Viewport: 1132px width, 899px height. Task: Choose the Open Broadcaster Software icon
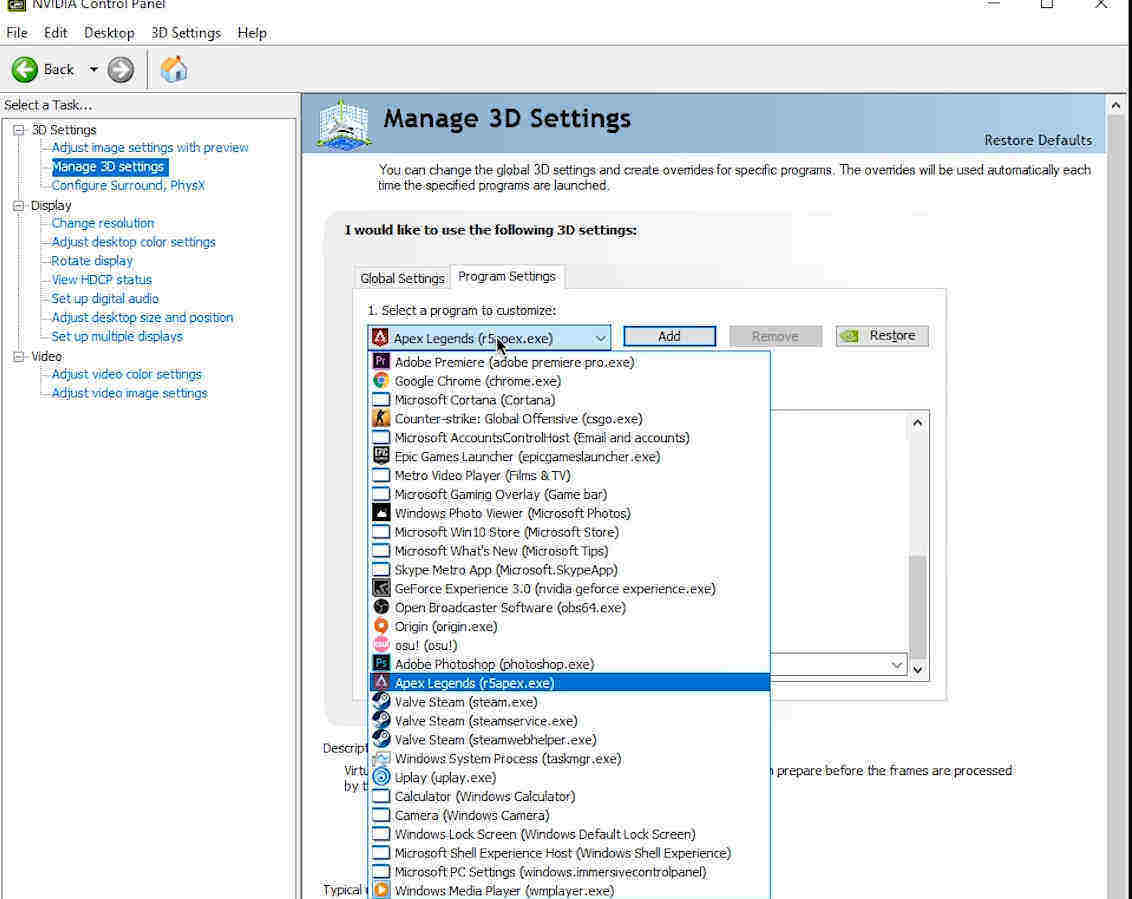tap(381, 608)
